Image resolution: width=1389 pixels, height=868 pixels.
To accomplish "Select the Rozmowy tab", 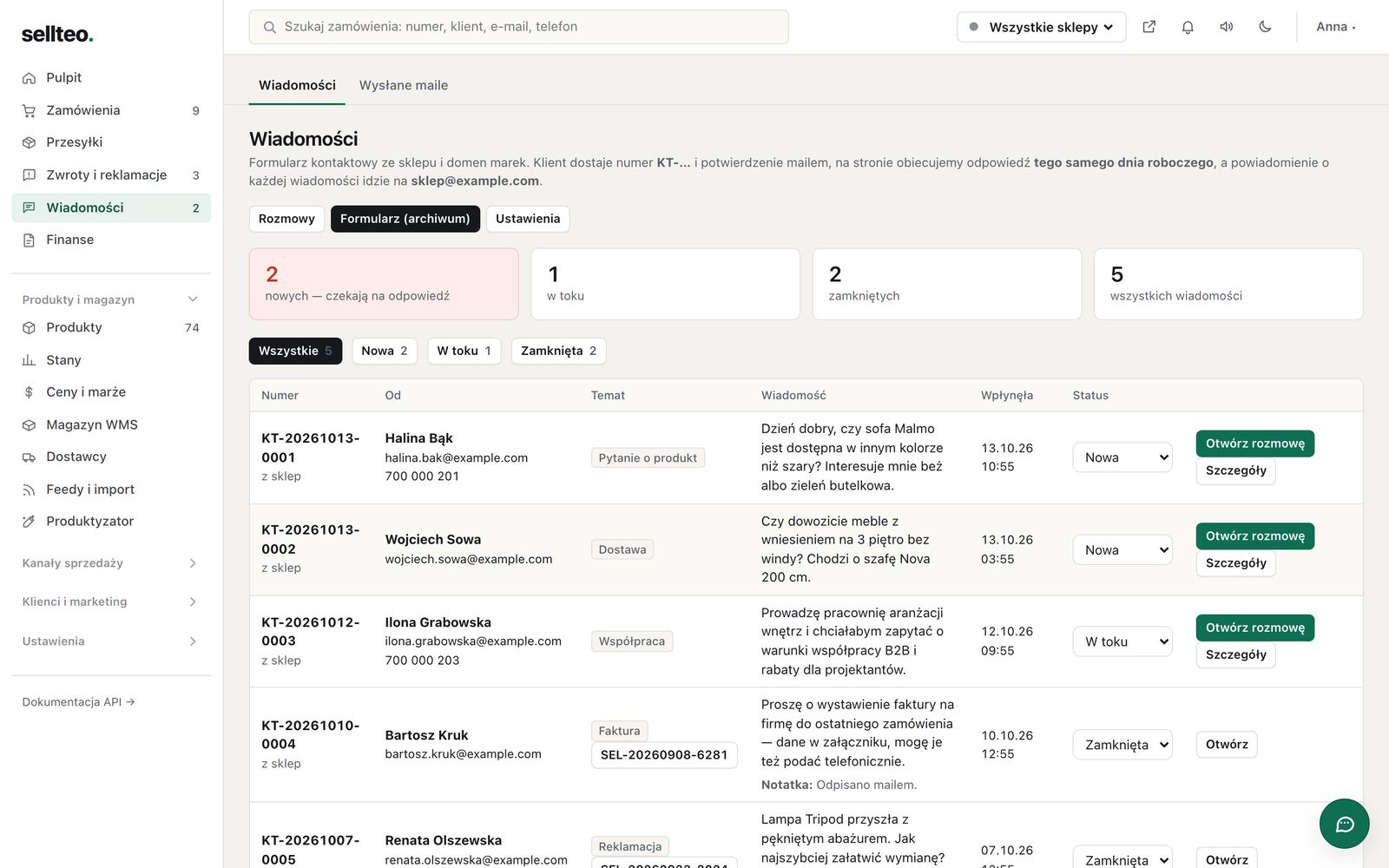I will [x=286, y=219].
